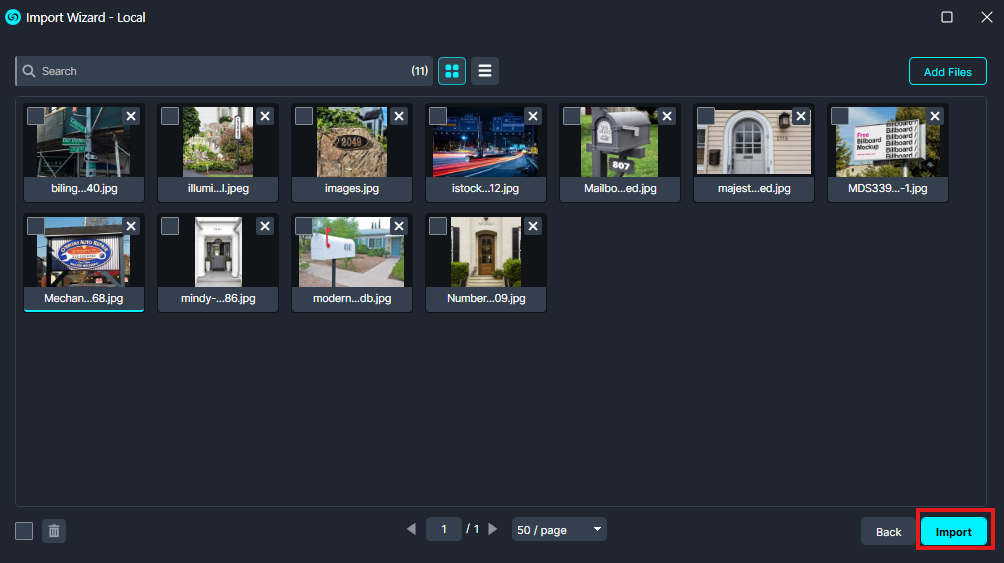The width and height of the screenshot is (1004, 563).
Task: Remove the Mailbox image with X icon
Action: (667, 116)
